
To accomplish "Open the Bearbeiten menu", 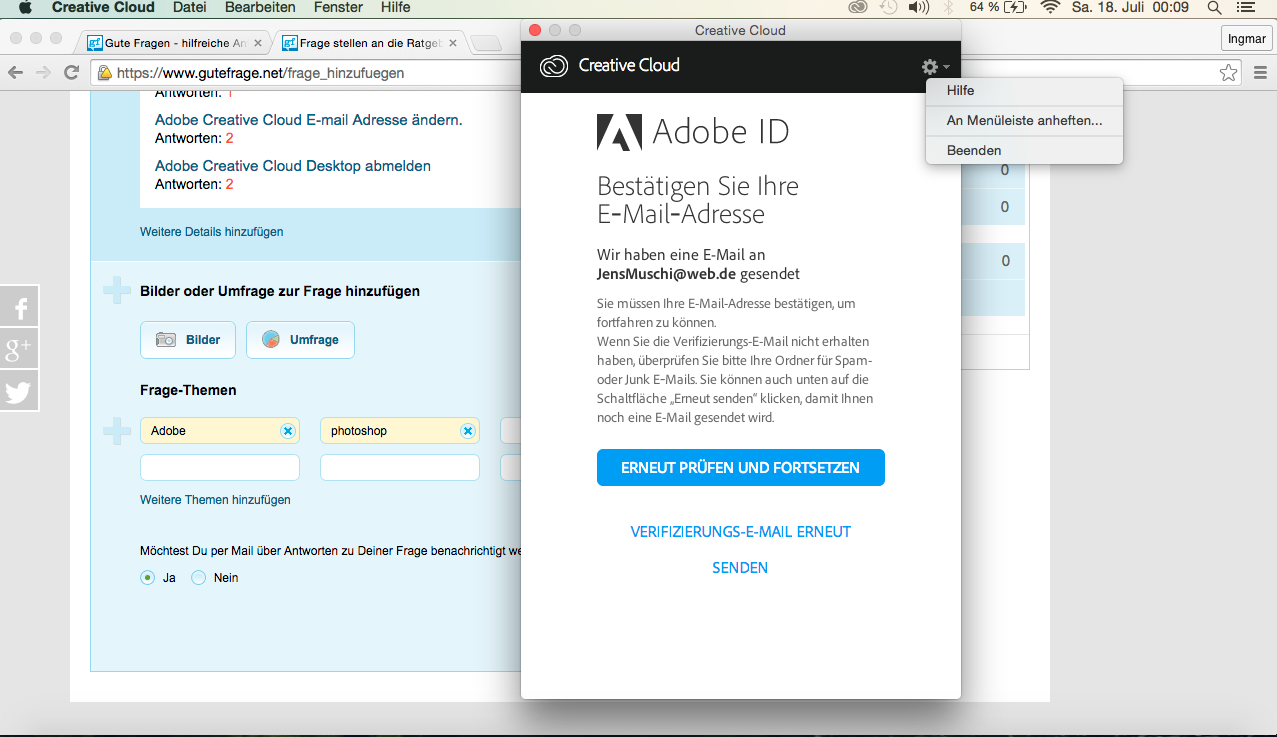I will (260, 8).
